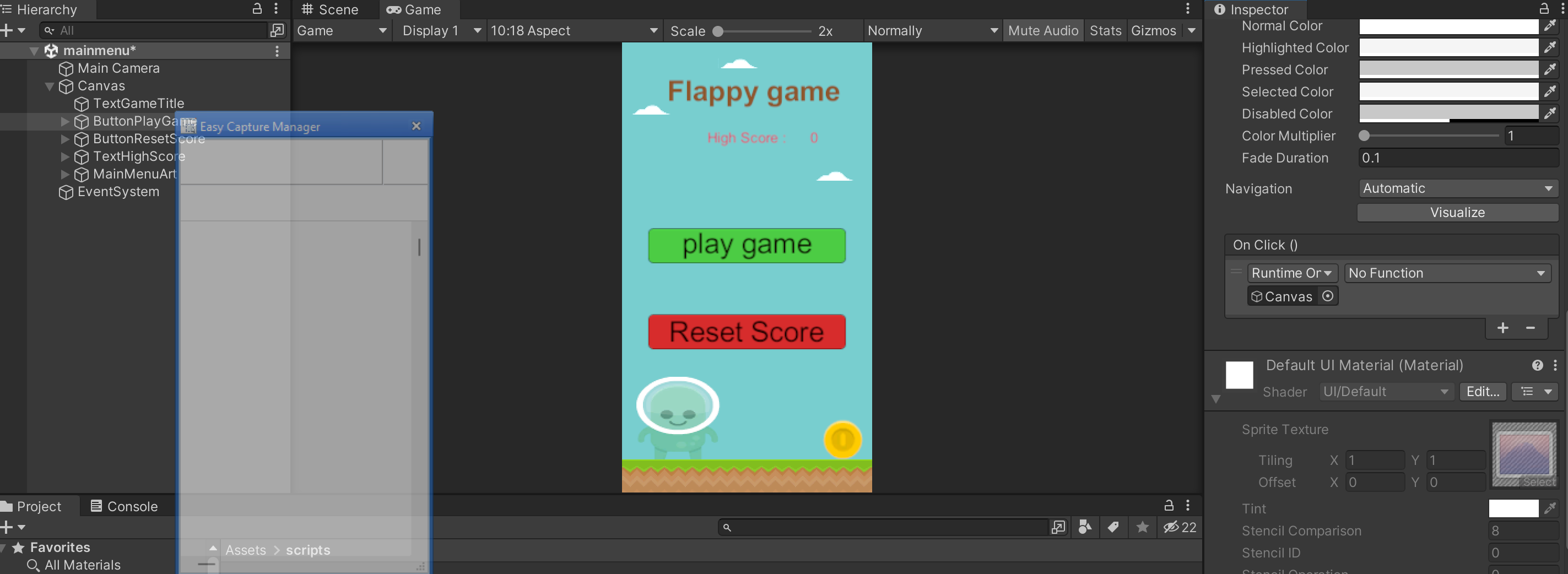The width and height of the screenshot is (1568, 574).
Task: Toggle Mute Audio in Game view
Action: click(1042, 30)
